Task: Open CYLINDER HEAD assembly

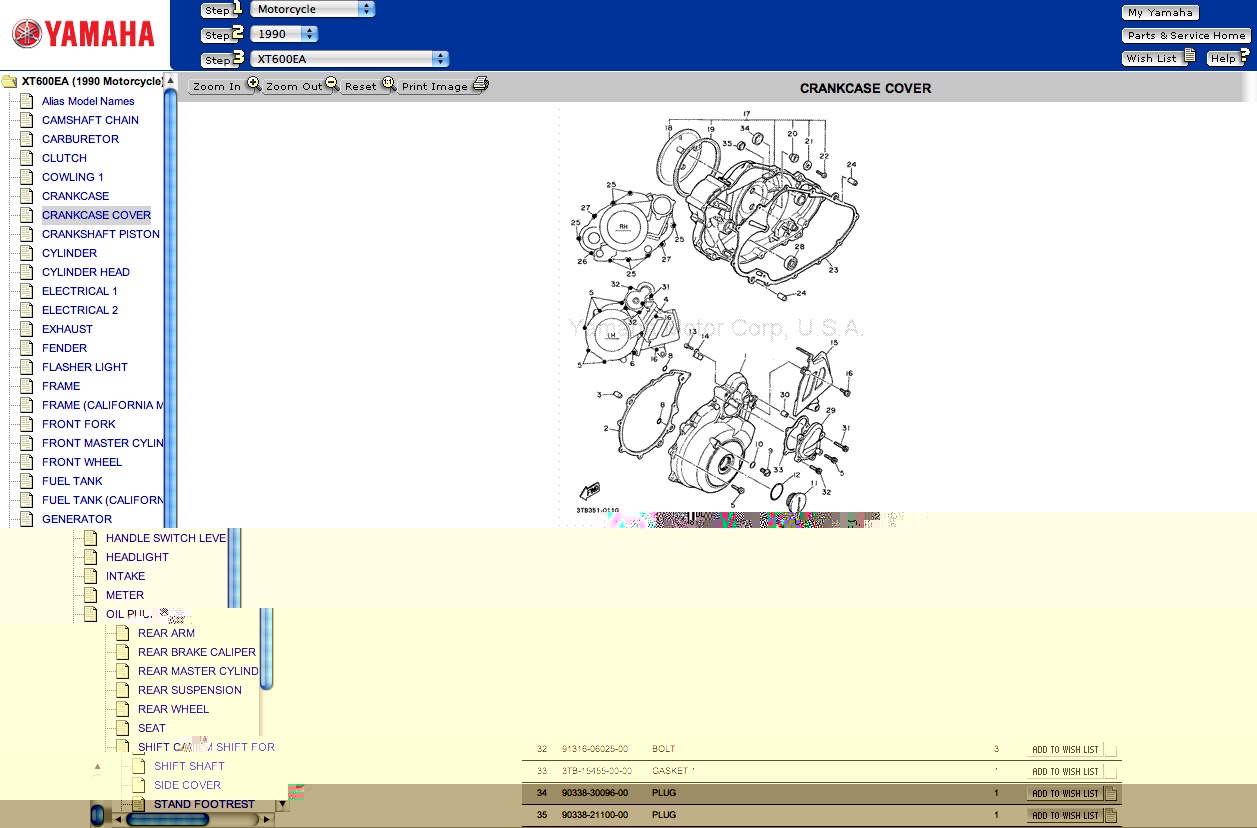Action: point(86,272)
